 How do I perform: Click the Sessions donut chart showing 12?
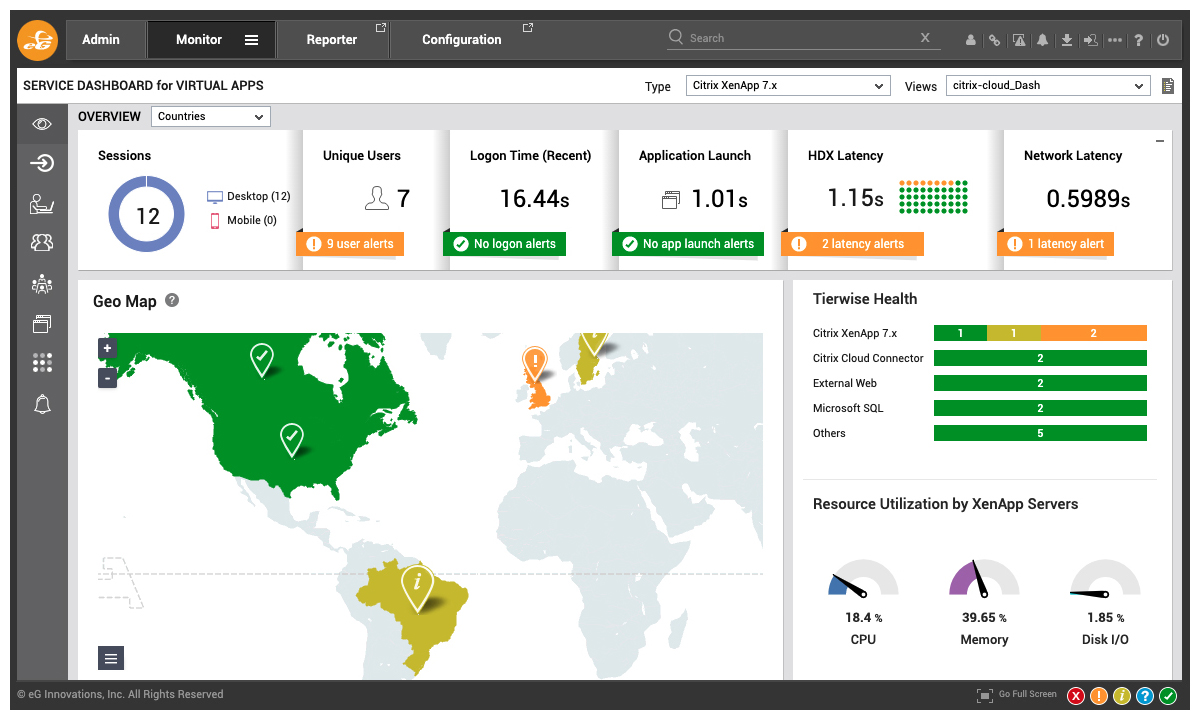(148, 216)
